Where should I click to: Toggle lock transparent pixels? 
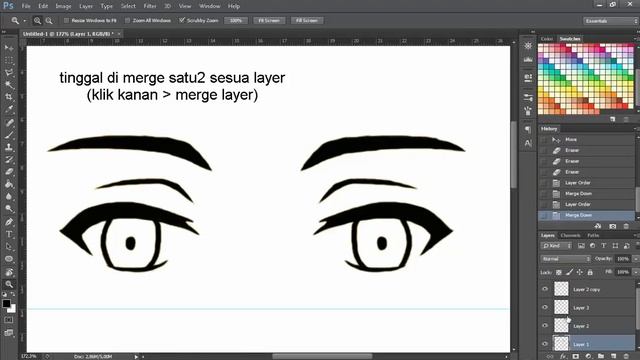[x=559, y=272]
